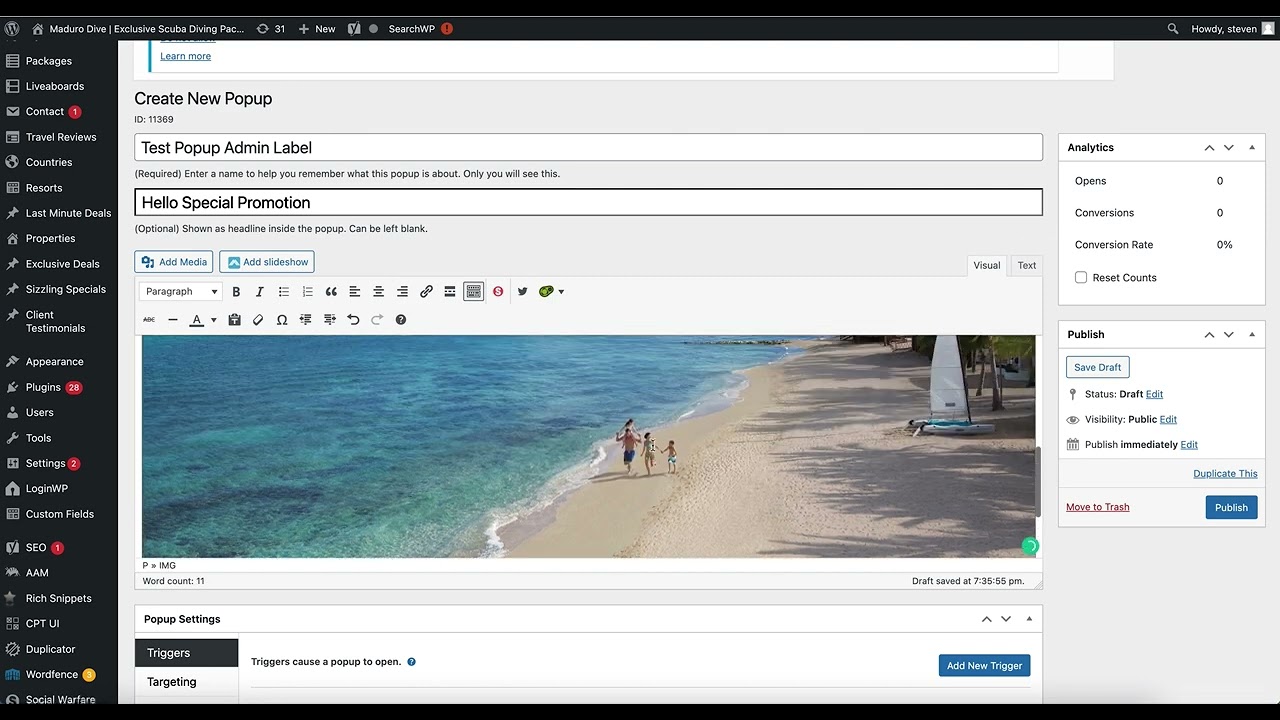This screenshot has height=720, width=1280.
Task: Open keyboard shortcuts help icon
Action: click(x=401, y=320)
